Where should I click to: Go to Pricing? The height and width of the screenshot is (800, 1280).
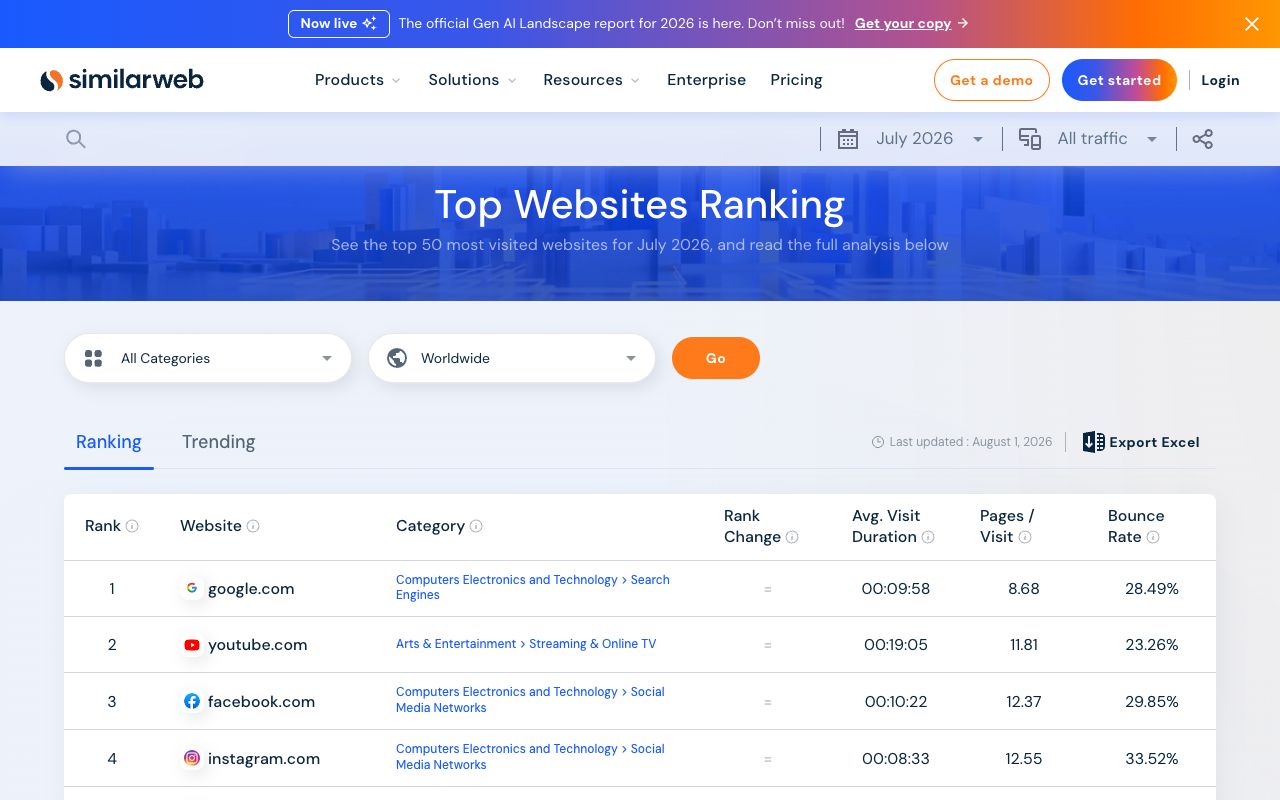tap(796, 80)
